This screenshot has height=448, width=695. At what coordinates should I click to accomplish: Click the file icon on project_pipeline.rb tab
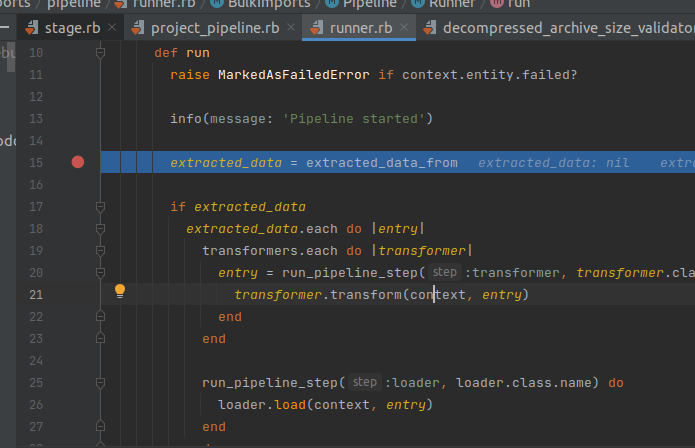tap(136, 27)
